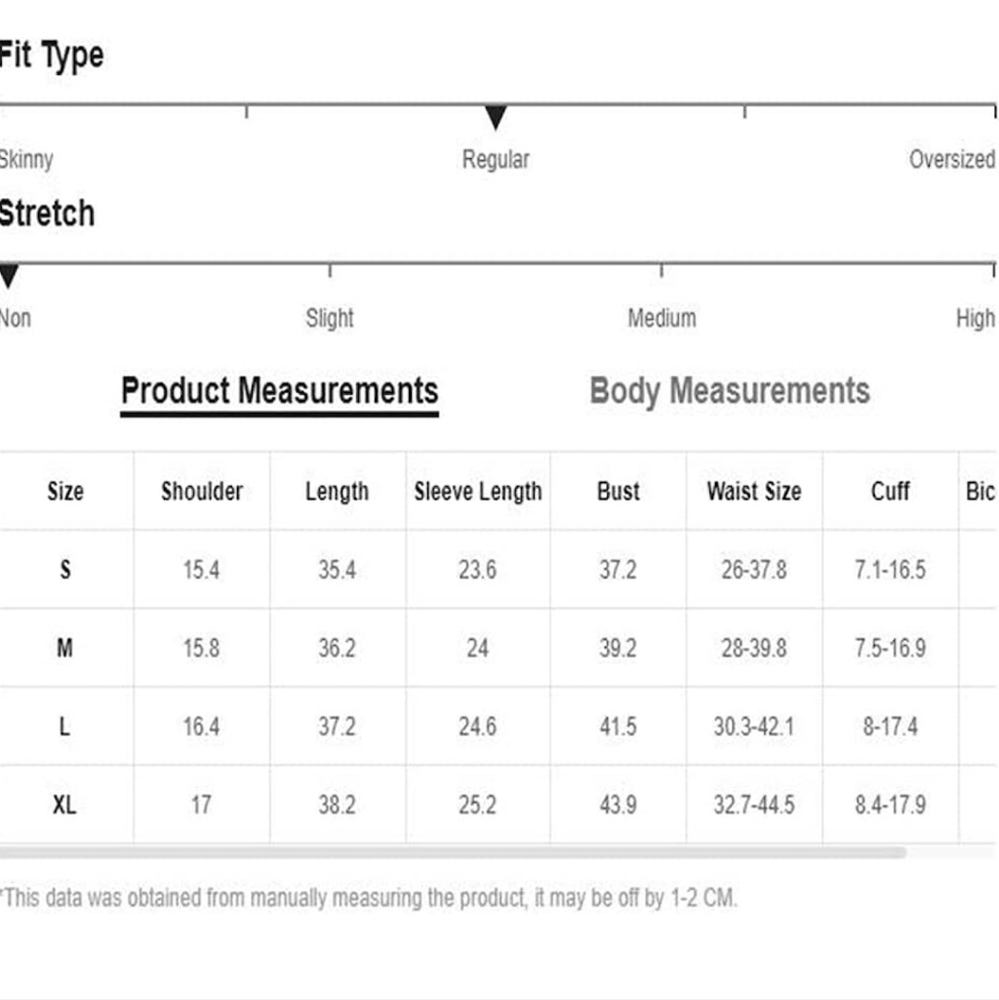
Task: Select the size XL row label
Action: click(64, 805)
